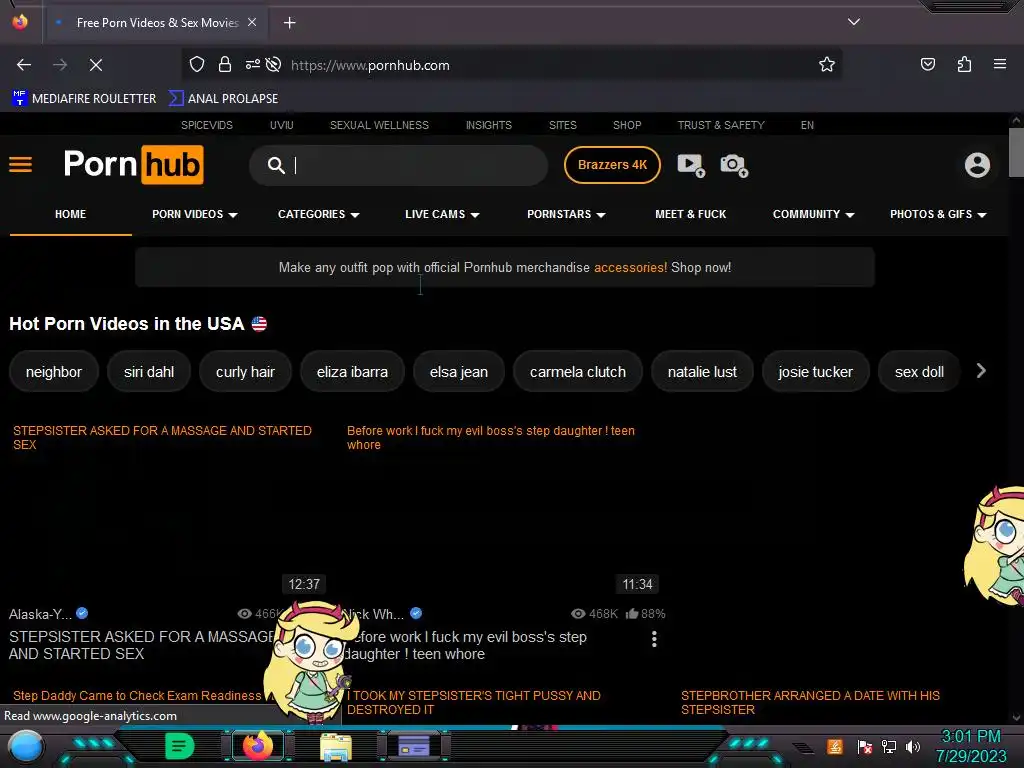This screenshot has height=768, width=1024.
Task: Expand the CATEGORIES dropdown
Action: (x=319, y=214)
